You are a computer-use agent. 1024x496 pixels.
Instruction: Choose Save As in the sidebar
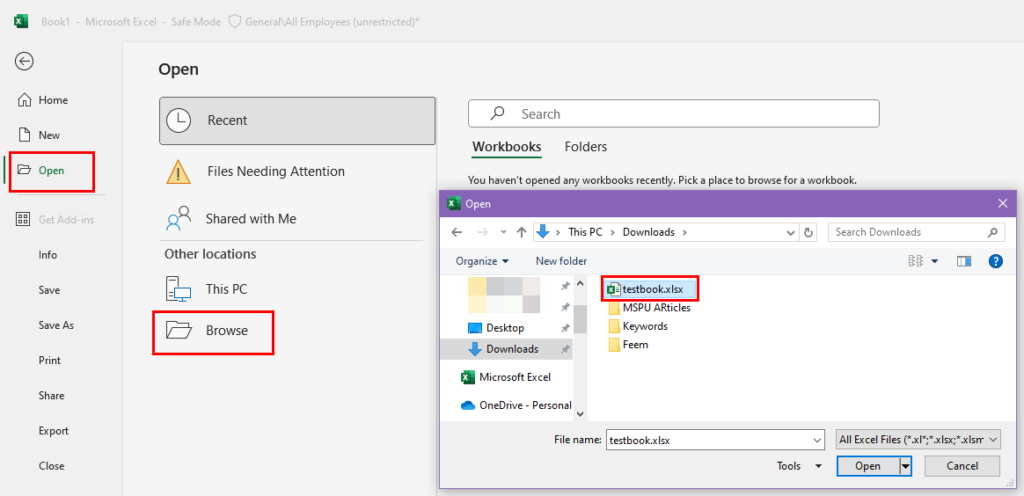pyautogui.click(x=56, y=325)
